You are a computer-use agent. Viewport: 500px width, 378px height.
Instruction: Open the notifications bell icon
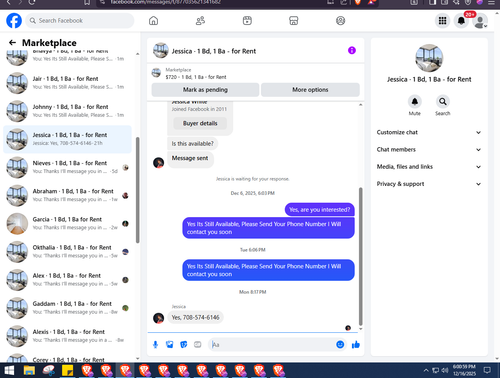pyautogui.click(x=461, y=21)
